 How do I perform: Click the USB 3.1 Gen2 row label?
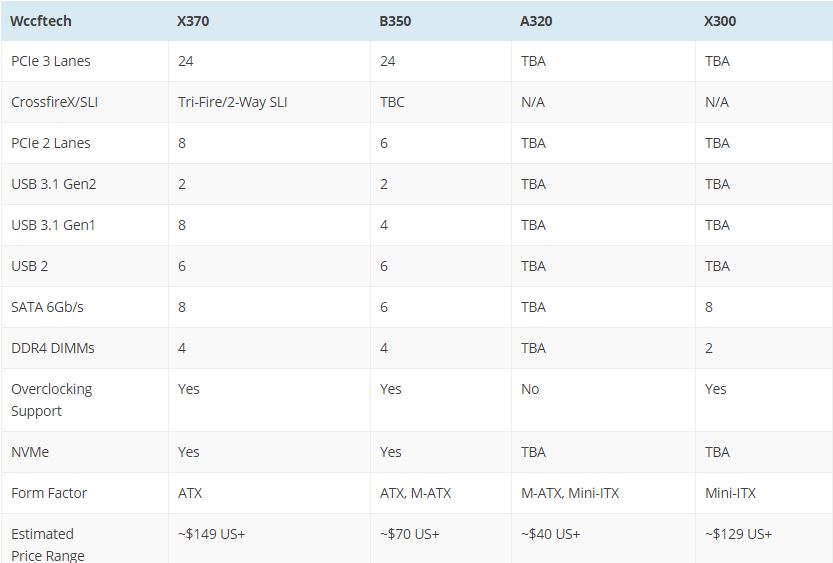54,184
